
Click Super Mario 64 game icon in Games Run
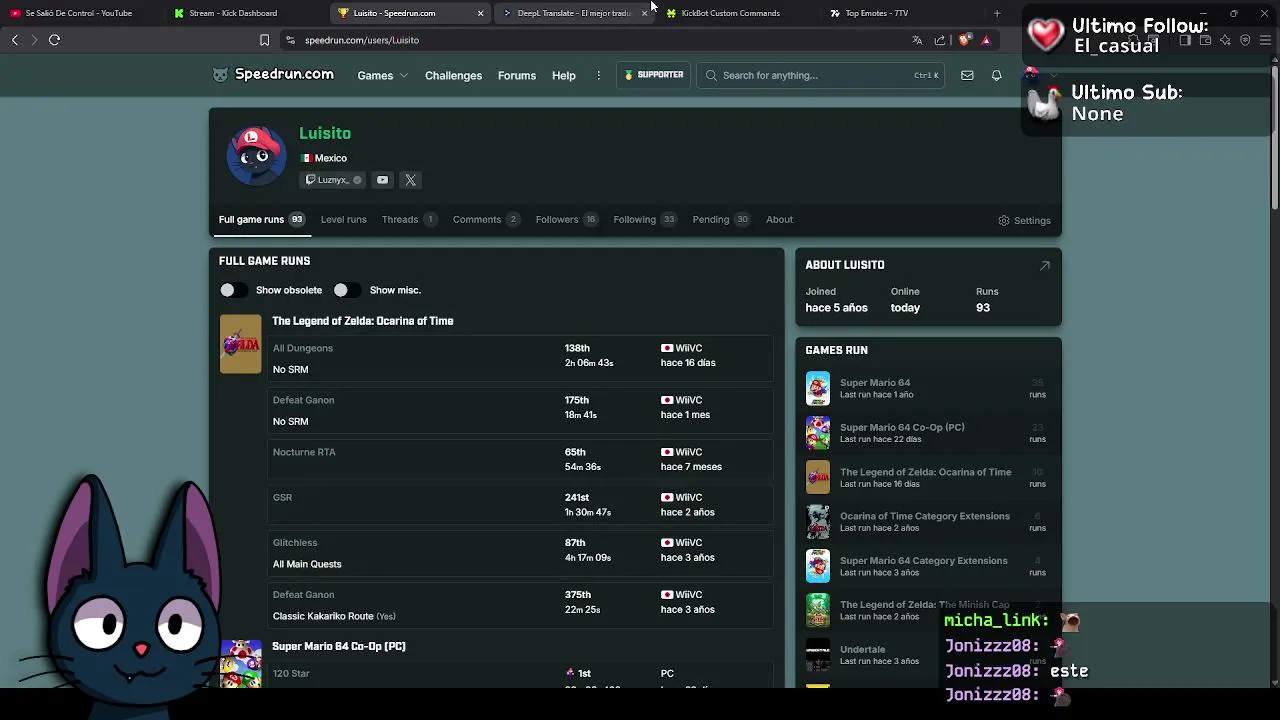[x=818, y=388]
